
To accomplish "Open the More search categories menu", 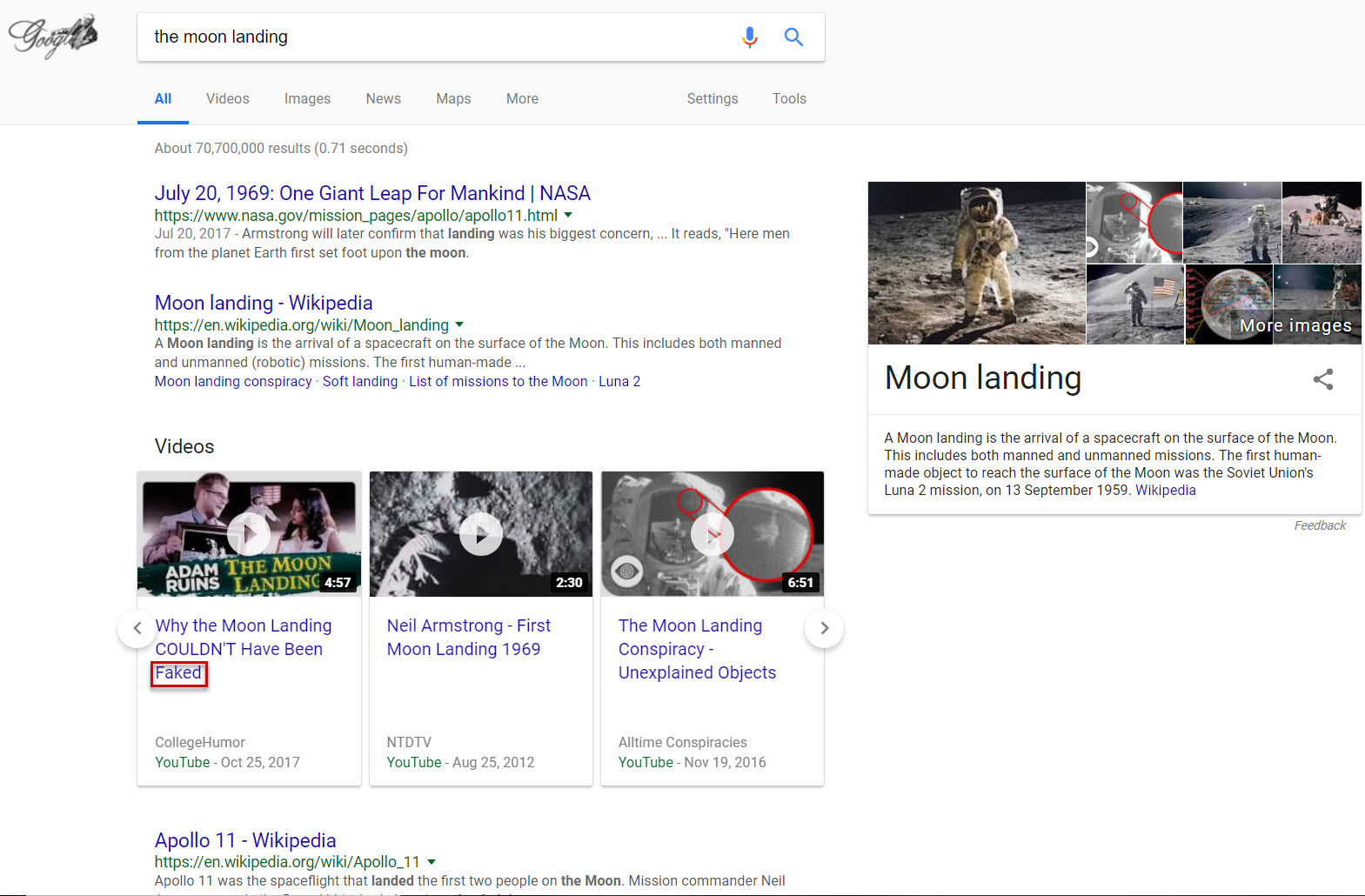I will [x=522, y=99].
